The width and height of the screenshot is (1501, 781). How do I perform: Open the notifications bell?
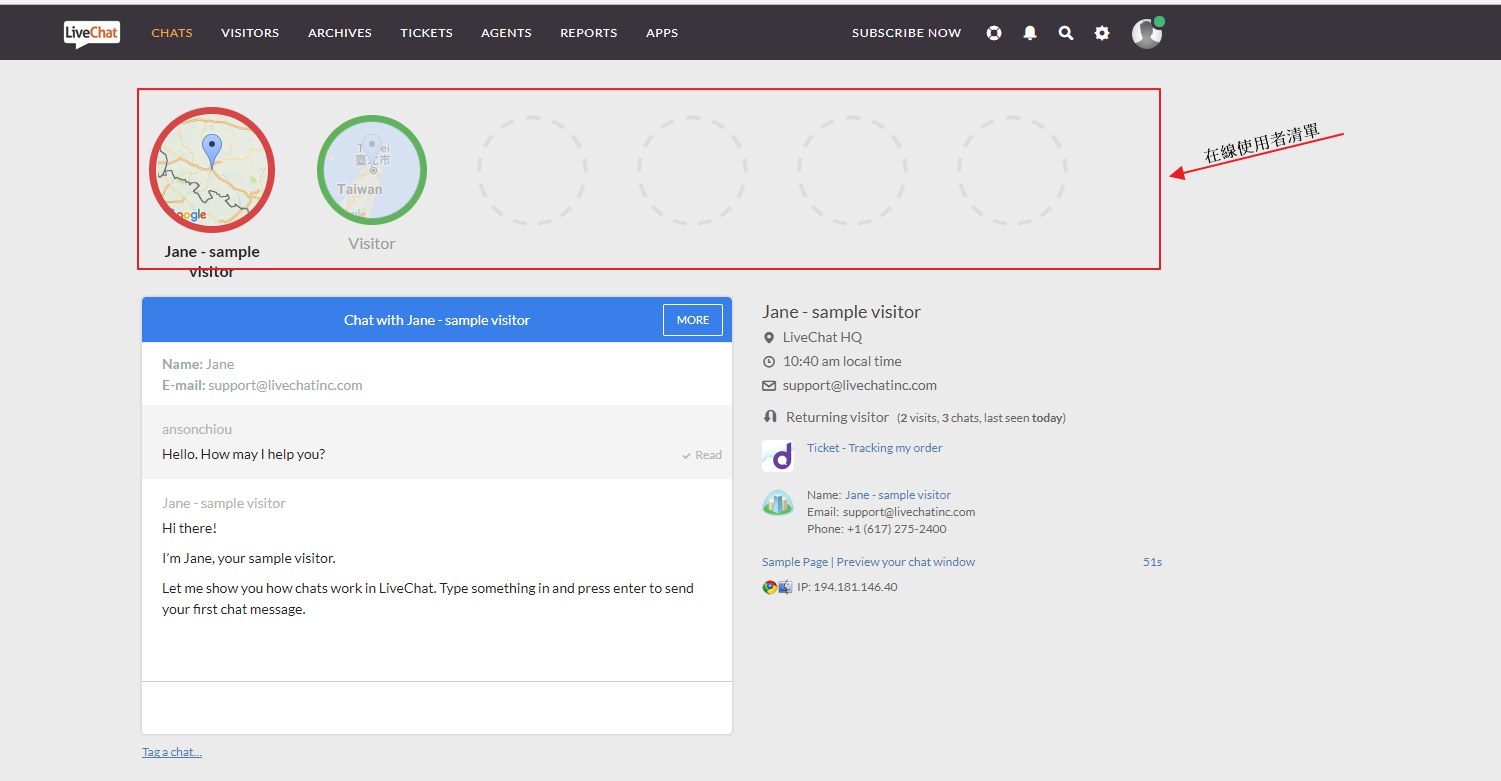[x=1030, y=33]
